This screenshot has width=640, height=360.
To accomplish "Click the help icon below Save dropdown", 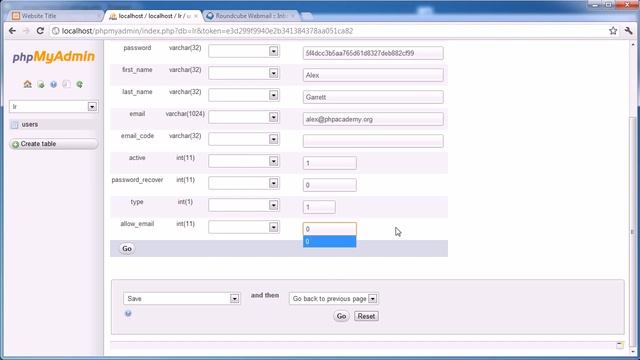I will coord(128,313).
